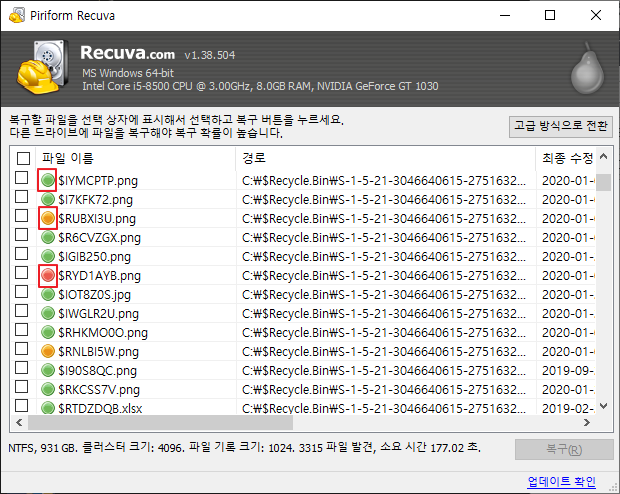
Task: Close the Piriform Recuva window
Action: [x=596, y=15]
